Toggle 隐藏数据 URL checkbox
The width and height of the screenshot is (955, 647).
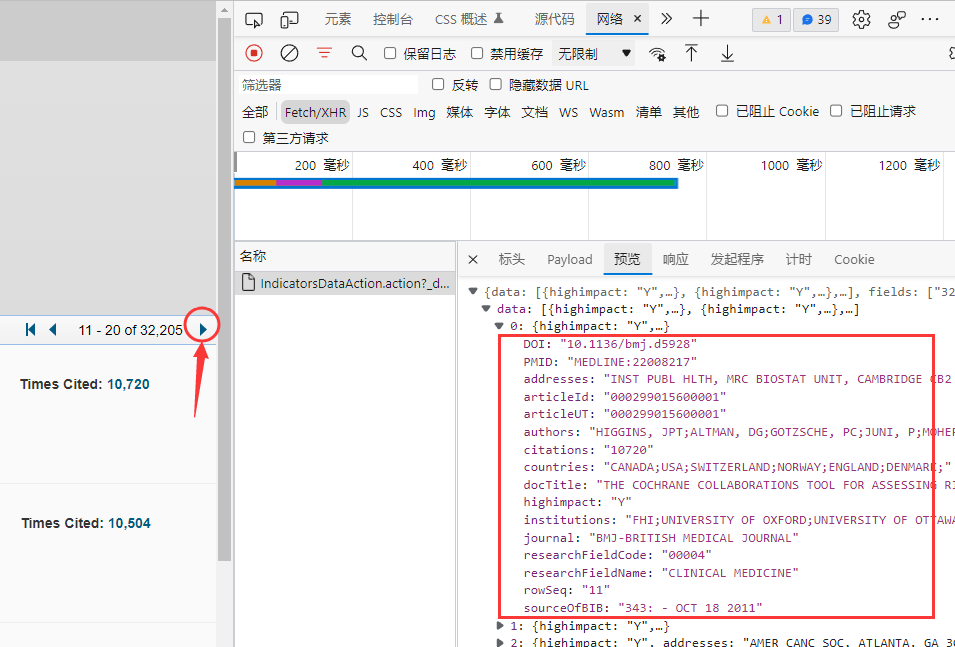[x=496, y=85]
